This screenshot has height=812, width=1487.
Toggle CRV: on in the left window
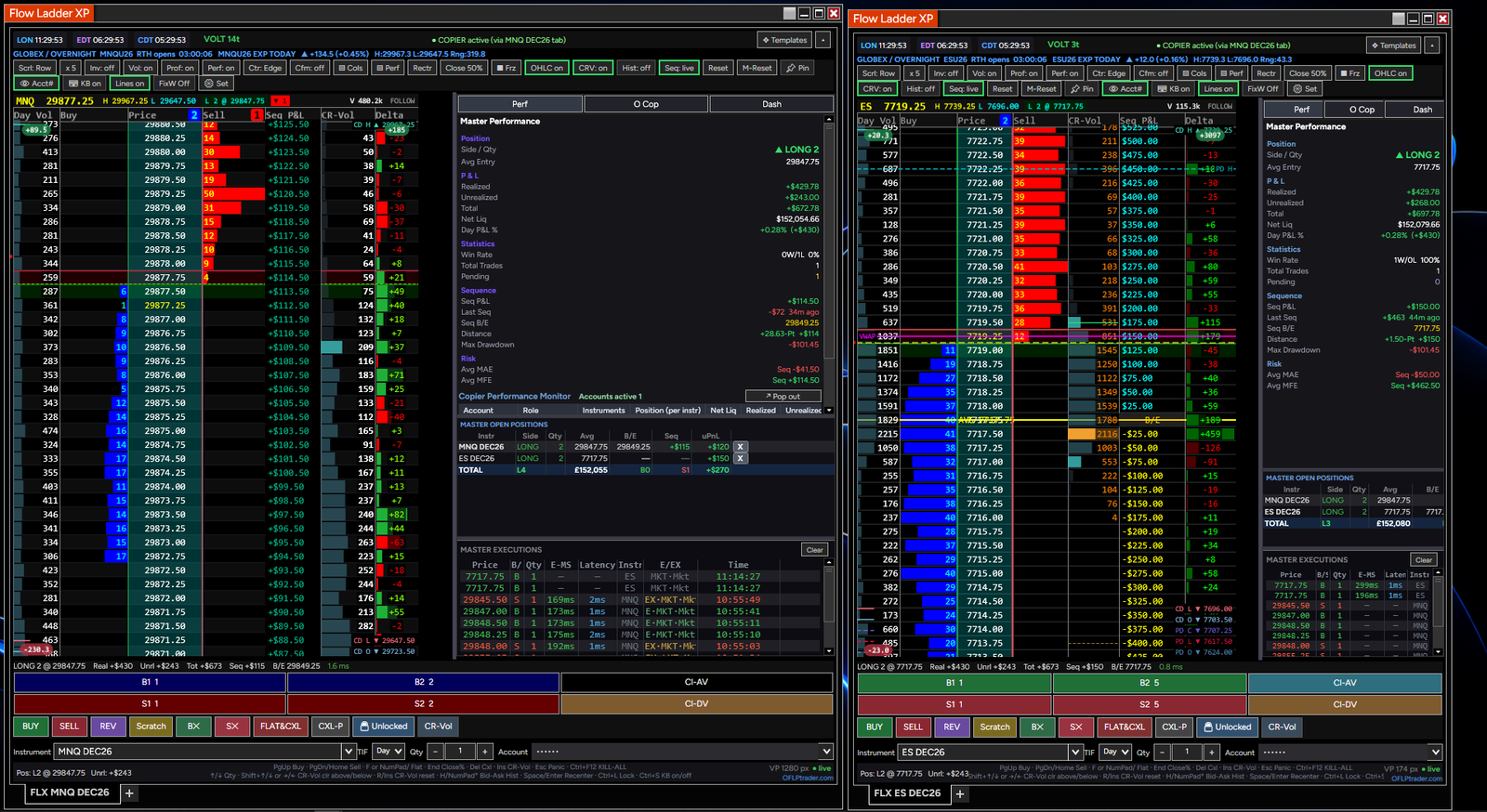pos(593,68)
